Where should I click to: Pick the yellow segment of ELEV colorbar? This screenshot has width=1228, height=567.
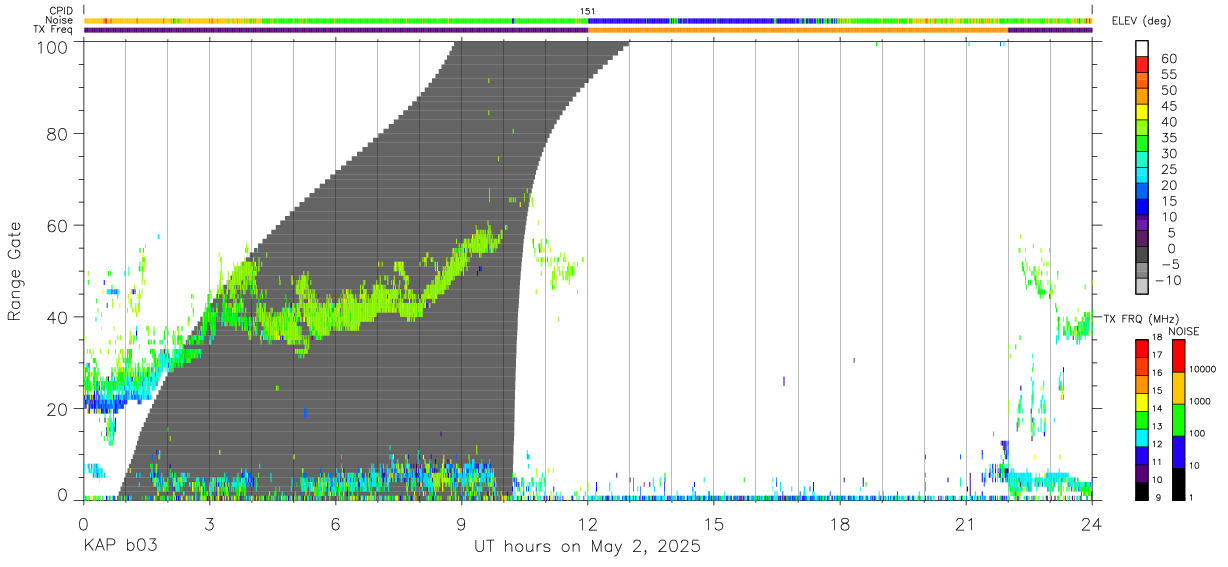[x=1143, y=112]
